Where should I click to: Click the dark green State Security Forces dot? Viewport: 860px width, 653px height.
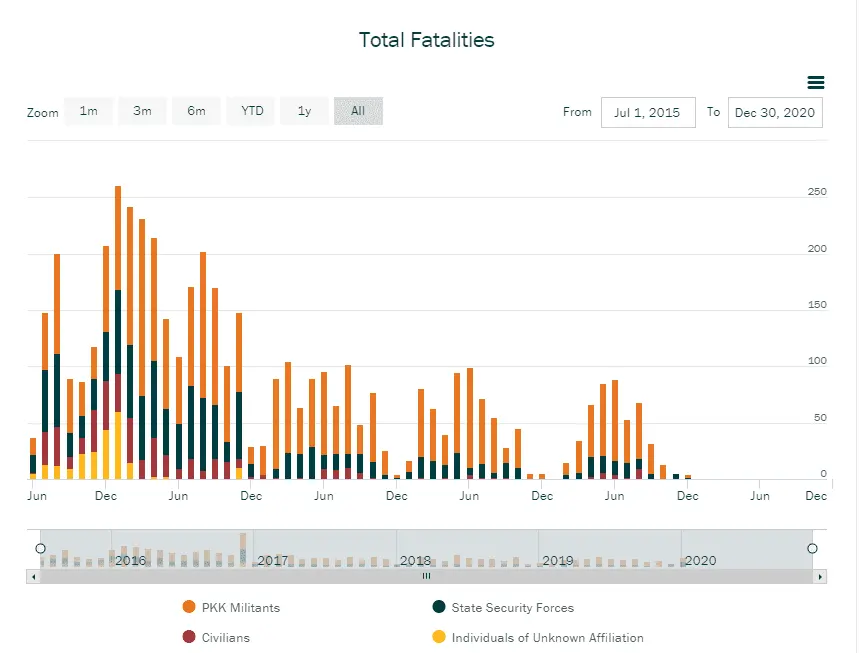click(439, 607)
